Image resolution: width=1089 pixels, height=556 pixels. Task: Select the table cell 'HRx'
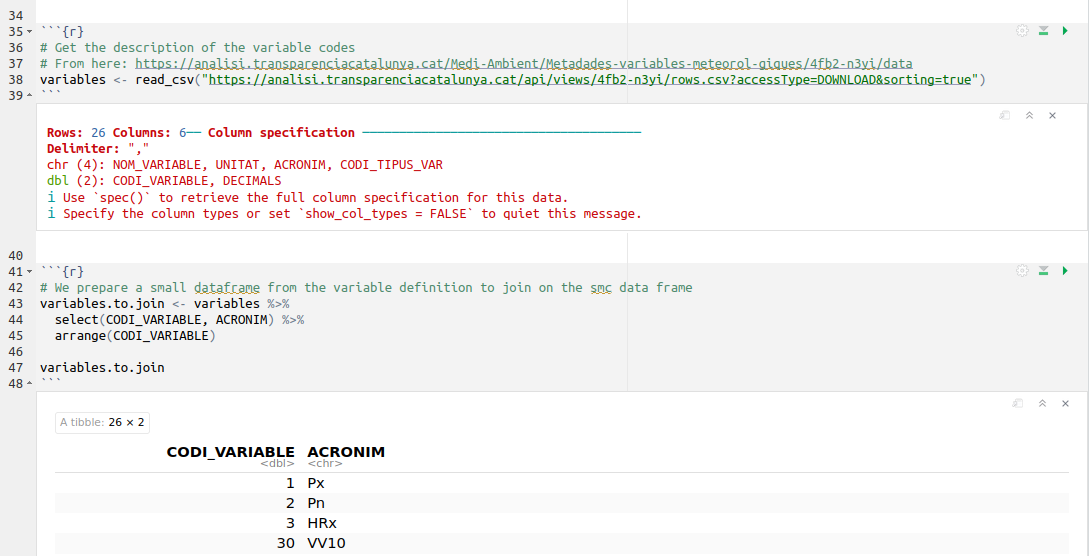[322, 523]
